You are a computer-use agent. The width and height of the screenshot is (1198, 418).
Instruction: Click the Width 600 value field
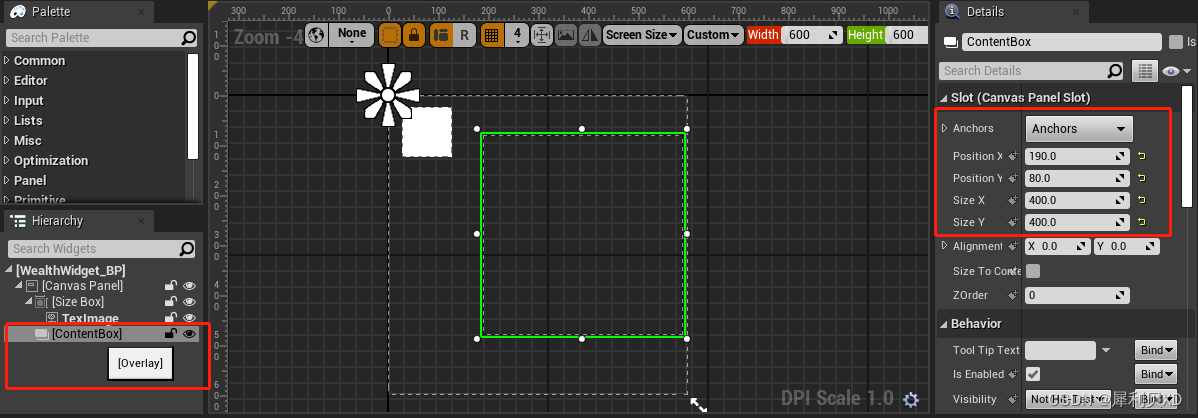click(810, 35)
